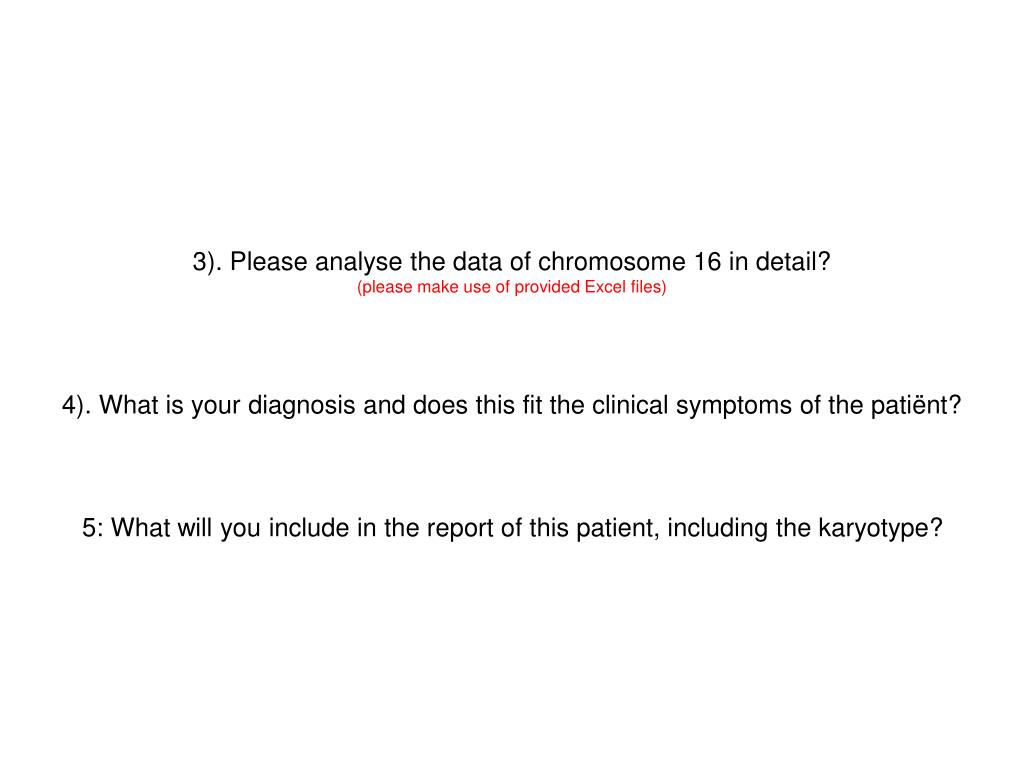Image resolution: width=1024 pixels, height=768 pixels.
Task: Click the "5:" question number
Action: pyautogui.click(x=93, y=528)
